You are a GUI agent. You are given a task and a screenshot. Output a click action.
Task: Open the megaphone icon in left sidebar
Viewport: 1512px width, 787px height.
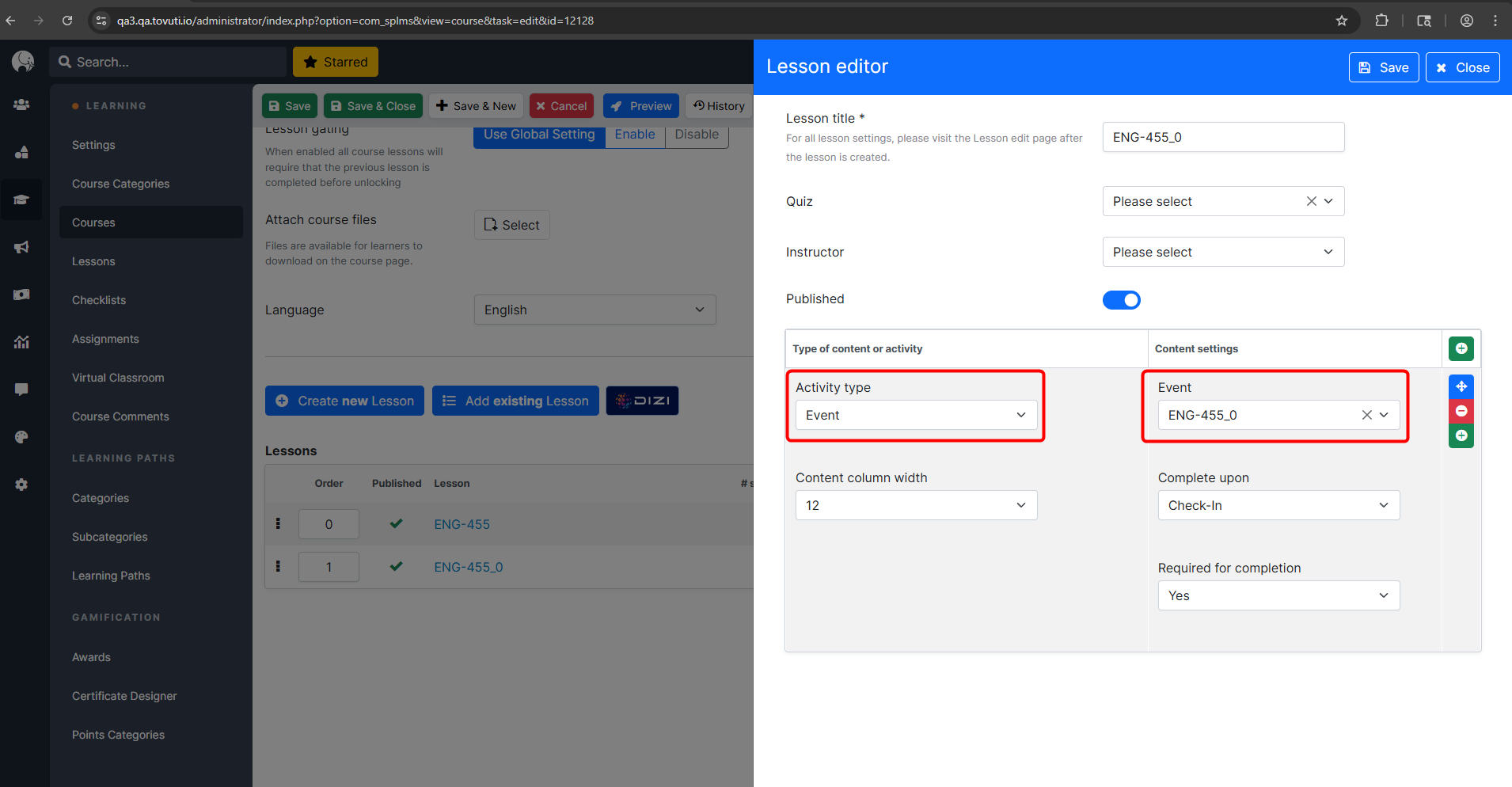click(21, 247)
